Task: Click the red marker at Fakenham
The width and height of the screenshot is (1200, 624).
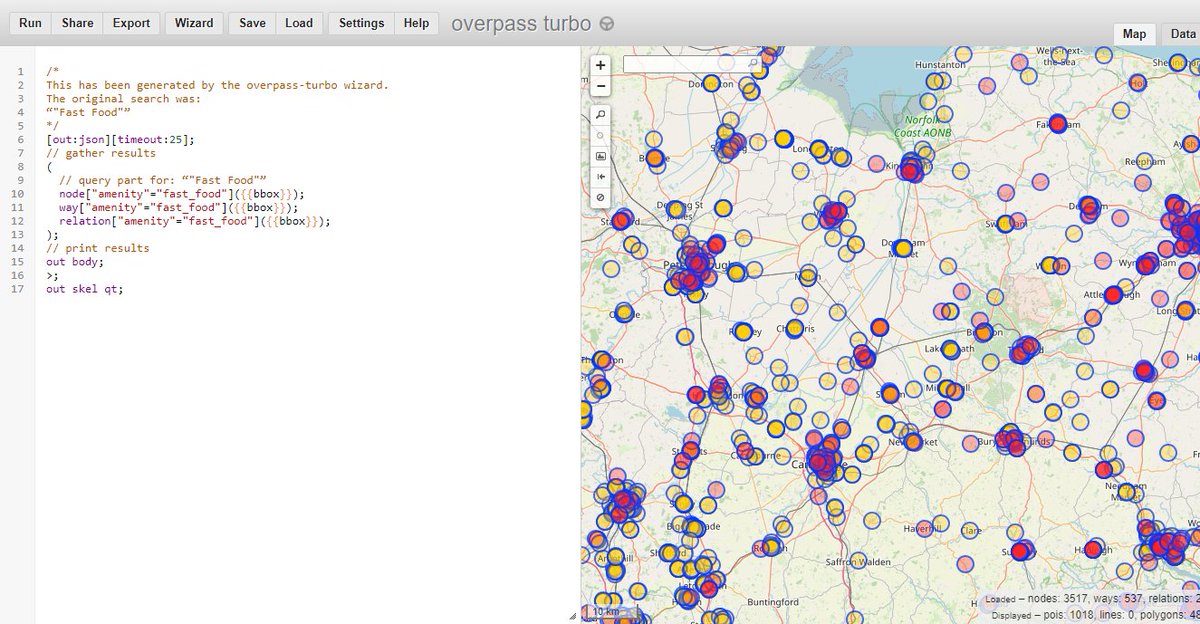Action: pos(1058,124)
